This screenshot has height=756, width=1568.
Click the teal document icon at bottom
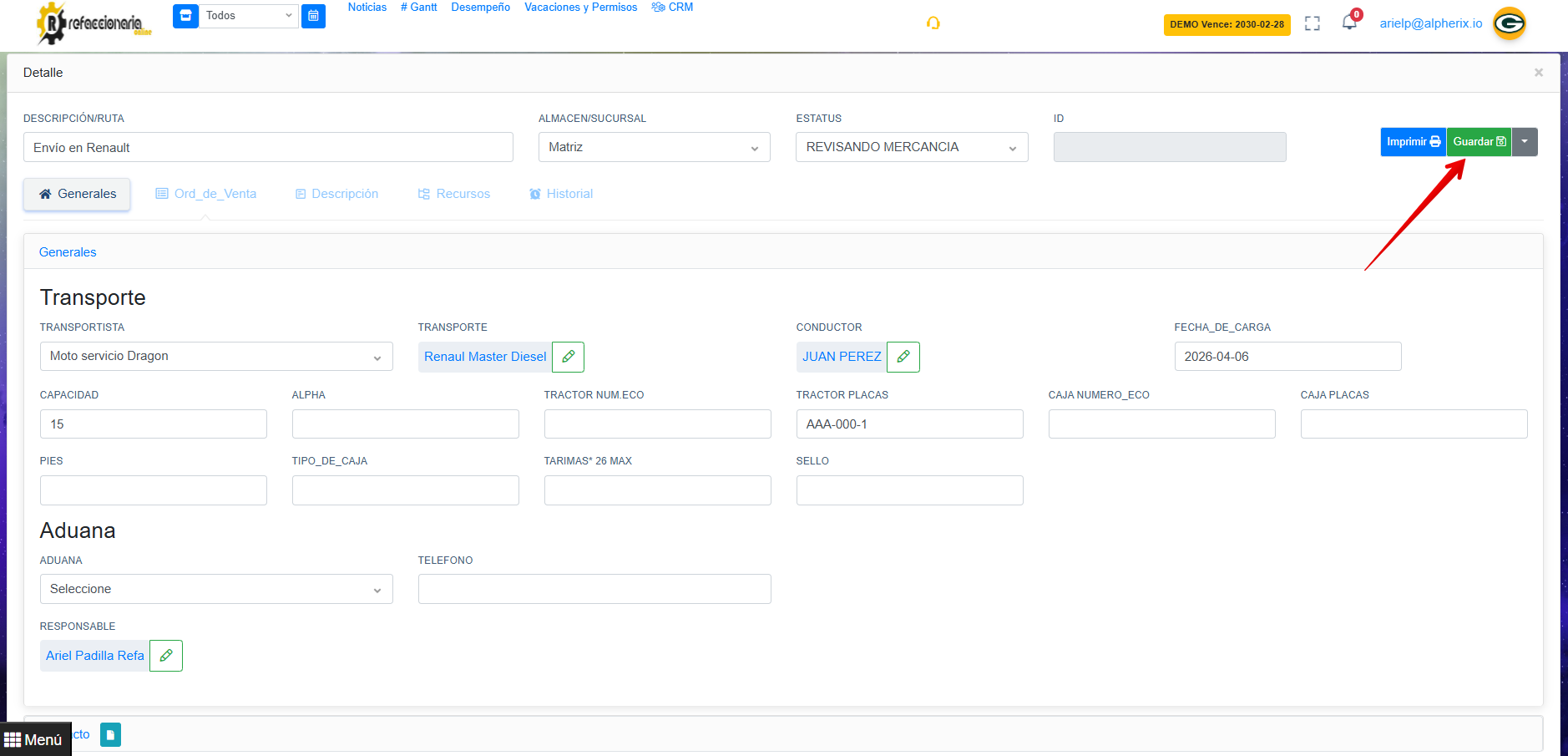point(110,734)
